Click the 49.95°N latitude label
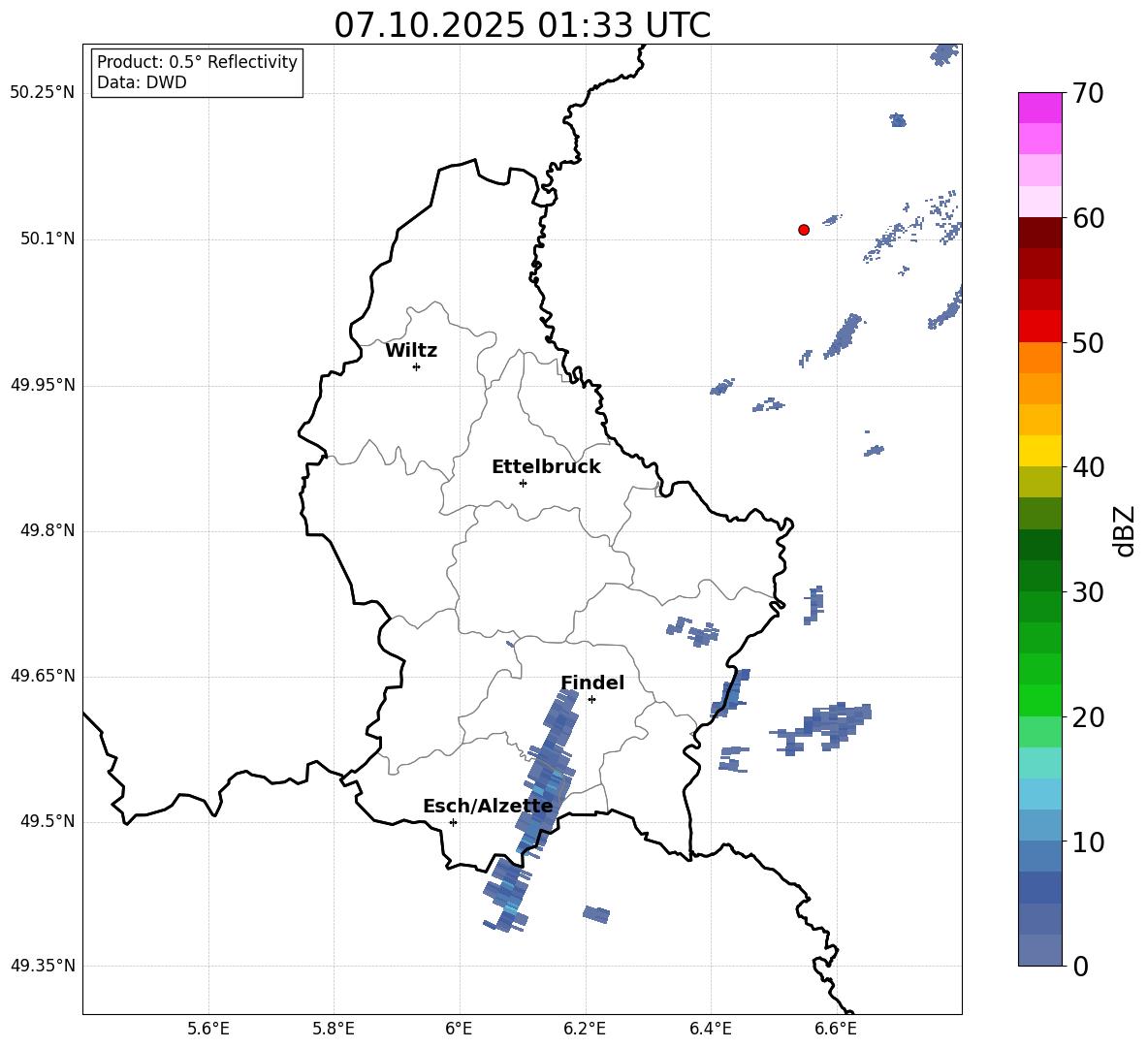This screenshot has width=1148, height=1048. (x=43, y=385)
